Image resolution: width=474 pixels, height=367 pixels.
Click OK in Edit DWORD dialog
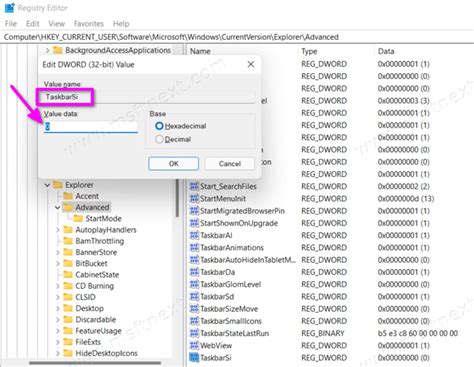[x=173, y=164]
